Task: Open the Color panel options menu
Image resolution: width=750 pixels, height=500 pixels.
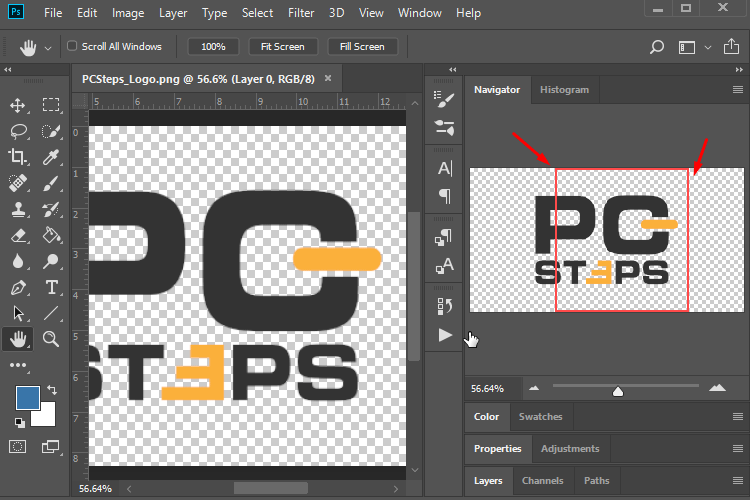Action: click(x=738, y=417)
